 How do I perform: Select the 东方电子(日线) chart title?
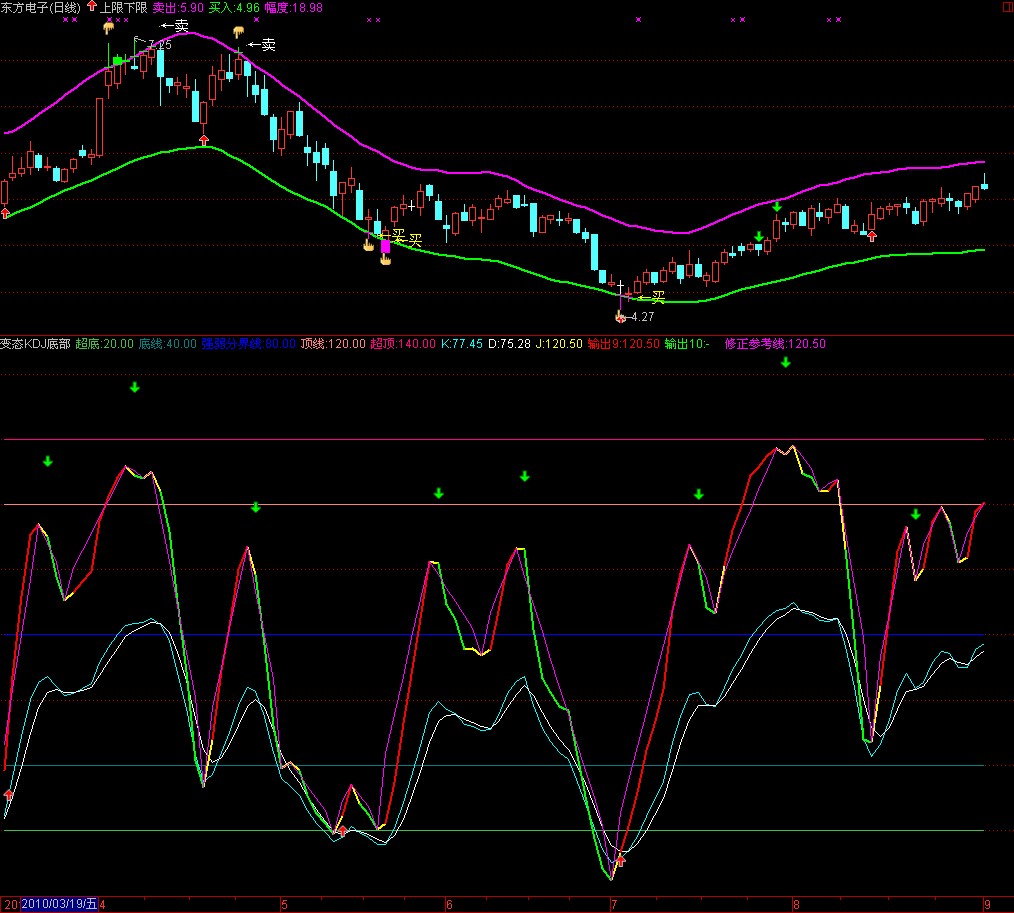point(42,7)
